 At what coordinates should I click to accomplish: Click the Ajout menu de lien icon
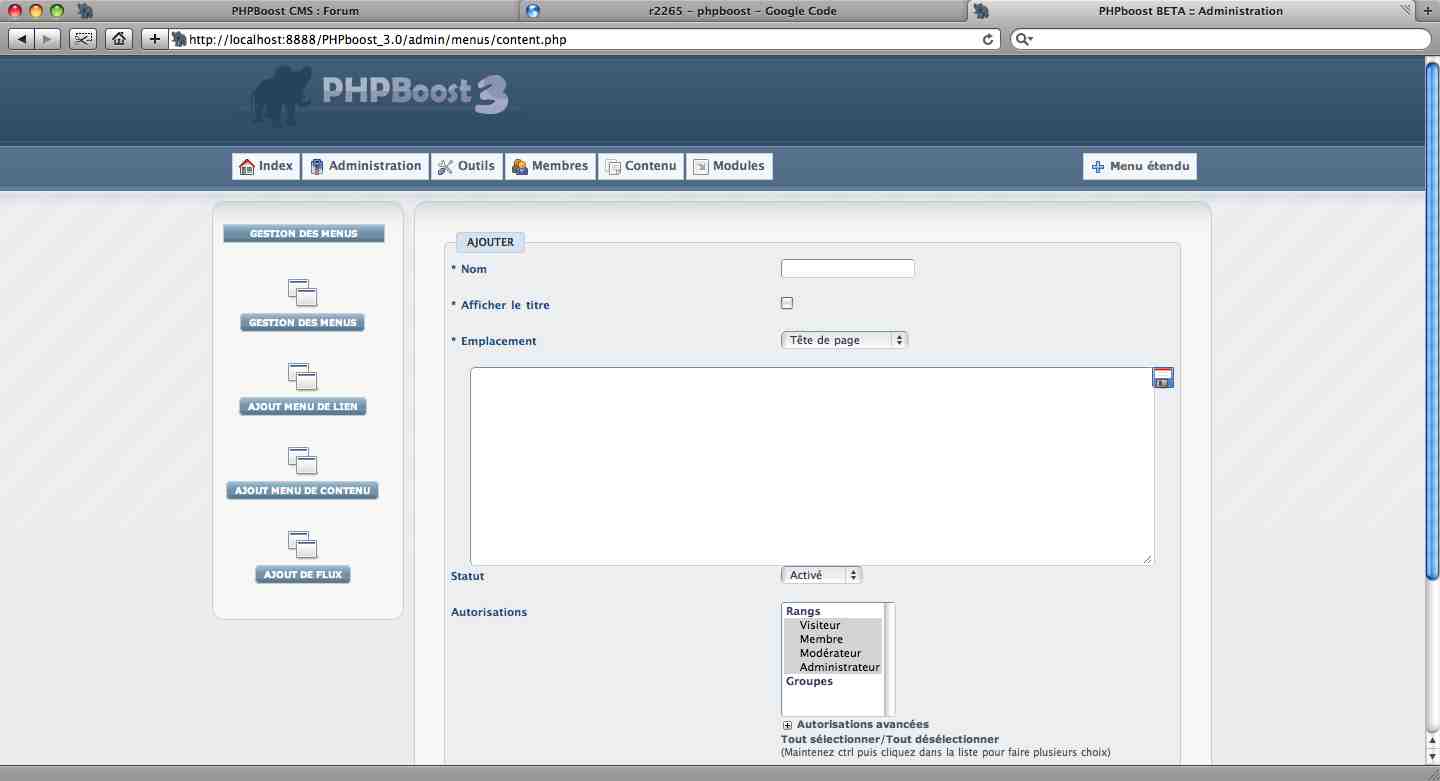302,377
